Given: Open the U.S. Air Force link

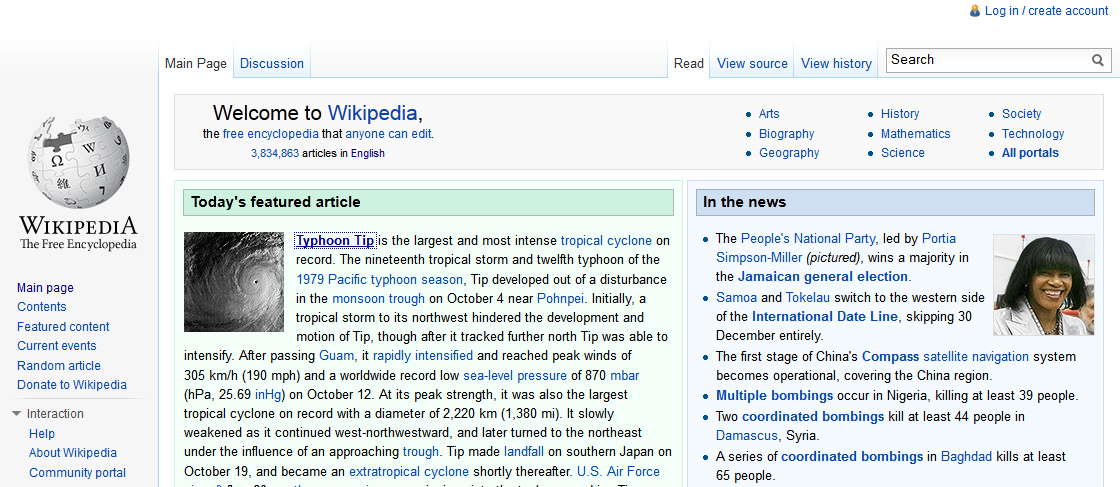Looking at the screenshot, I should tap(619, 471).
